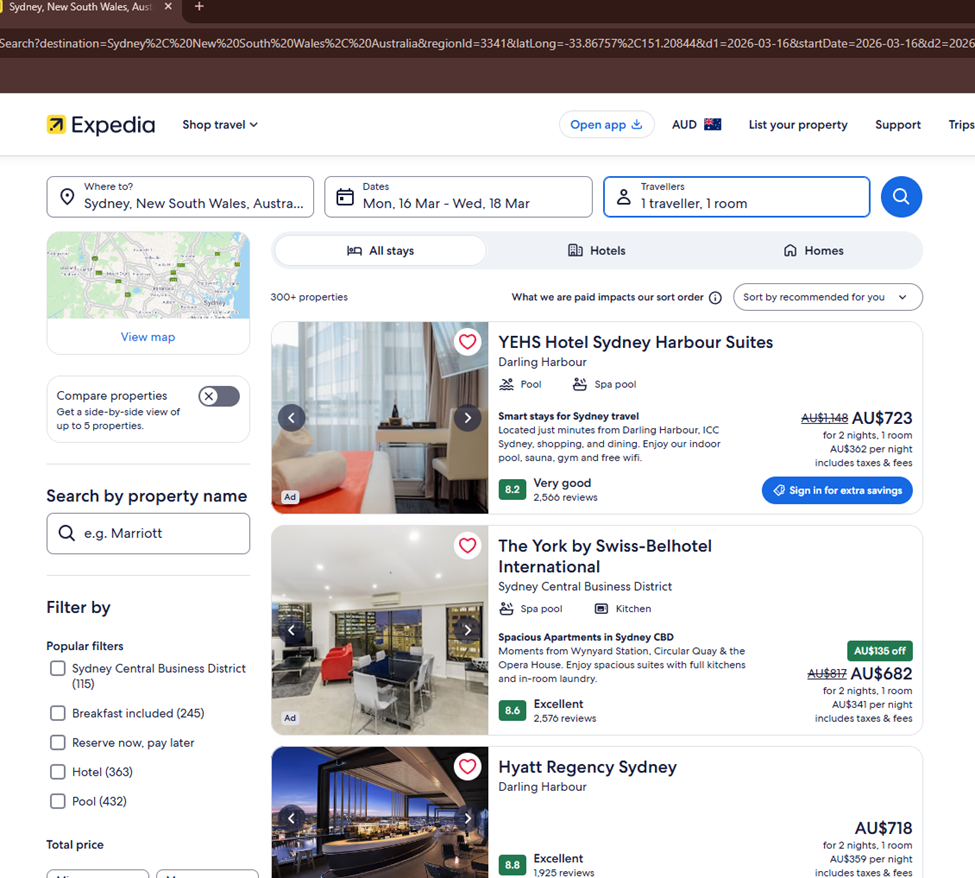Click the AU$723 price on YEHS
Viewport: 975px width, 878px height.
[x=882, y=418]
